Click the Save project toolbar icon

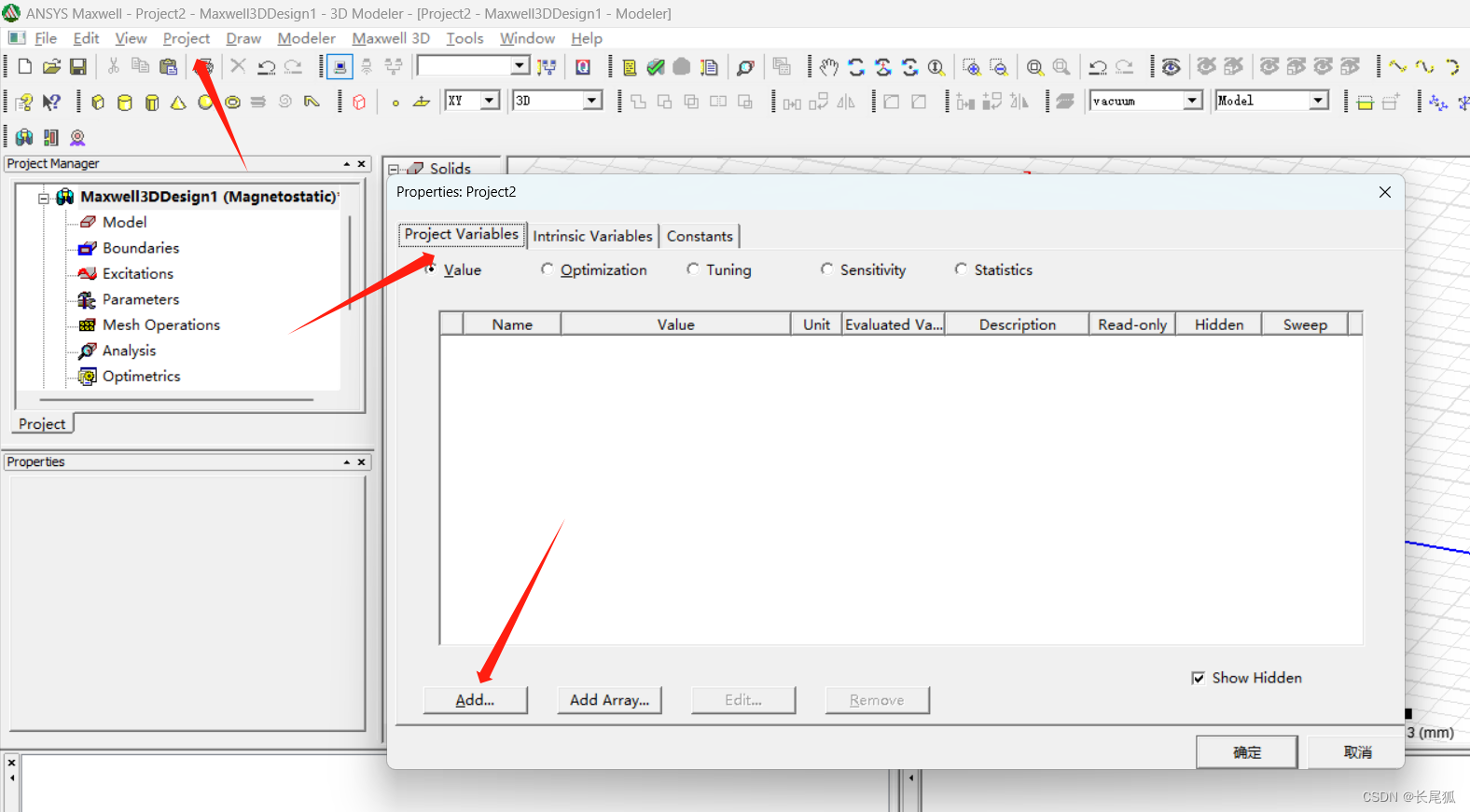pos(78,67)
